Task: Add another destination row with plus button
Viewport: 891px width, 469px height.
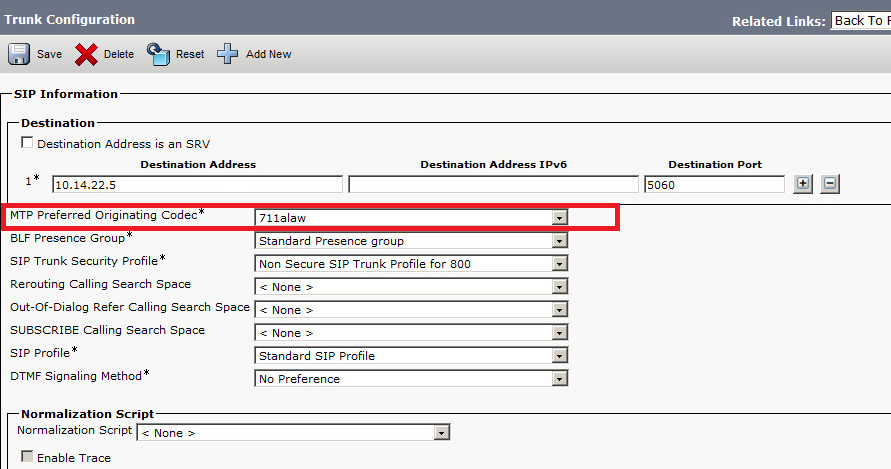Action: tap(802, 184)
